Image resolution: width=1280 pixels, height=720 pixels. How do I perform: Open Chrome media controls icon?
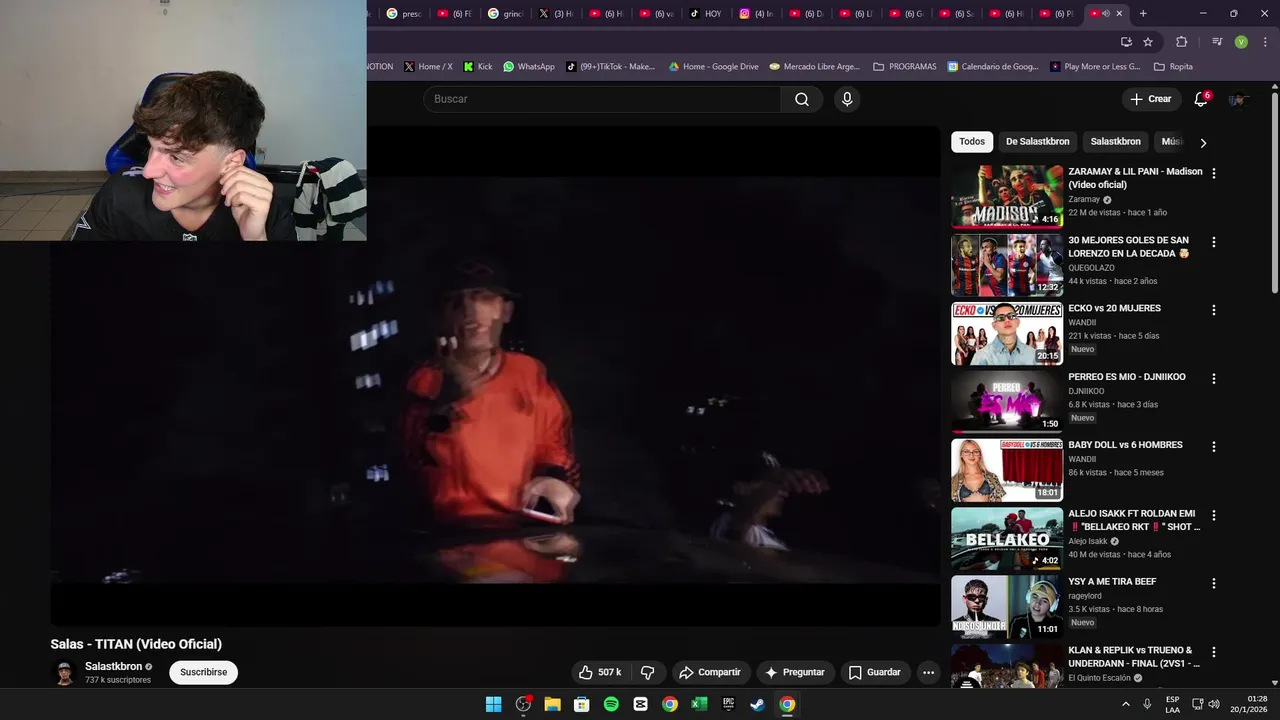(x=1217, y=42)
